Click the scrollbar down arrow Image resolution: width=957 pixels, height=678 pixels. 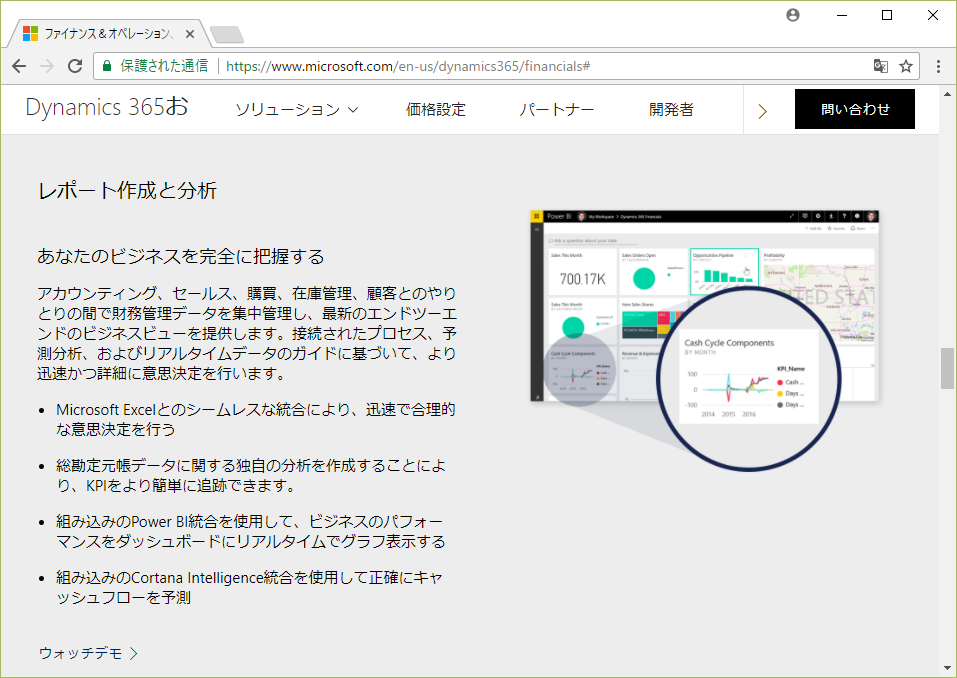947,668
